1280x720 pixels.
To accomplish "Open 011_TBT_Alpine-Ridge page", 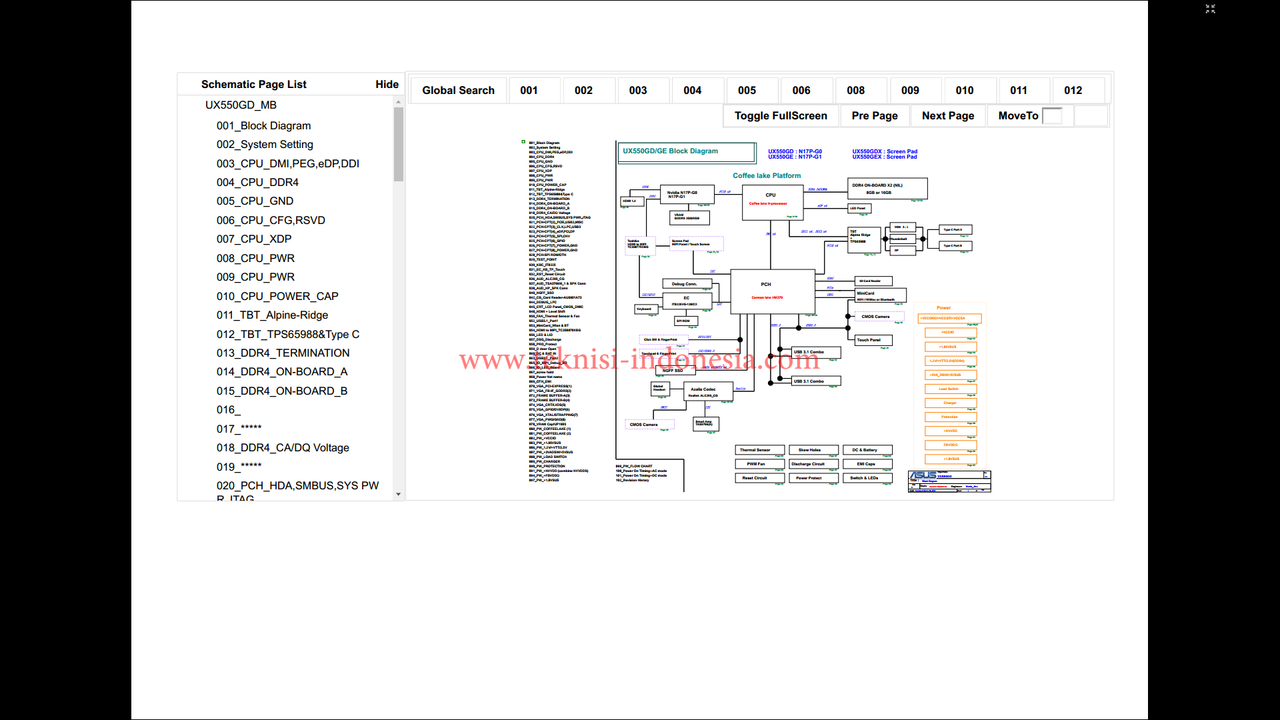I will tap(272, 315).
